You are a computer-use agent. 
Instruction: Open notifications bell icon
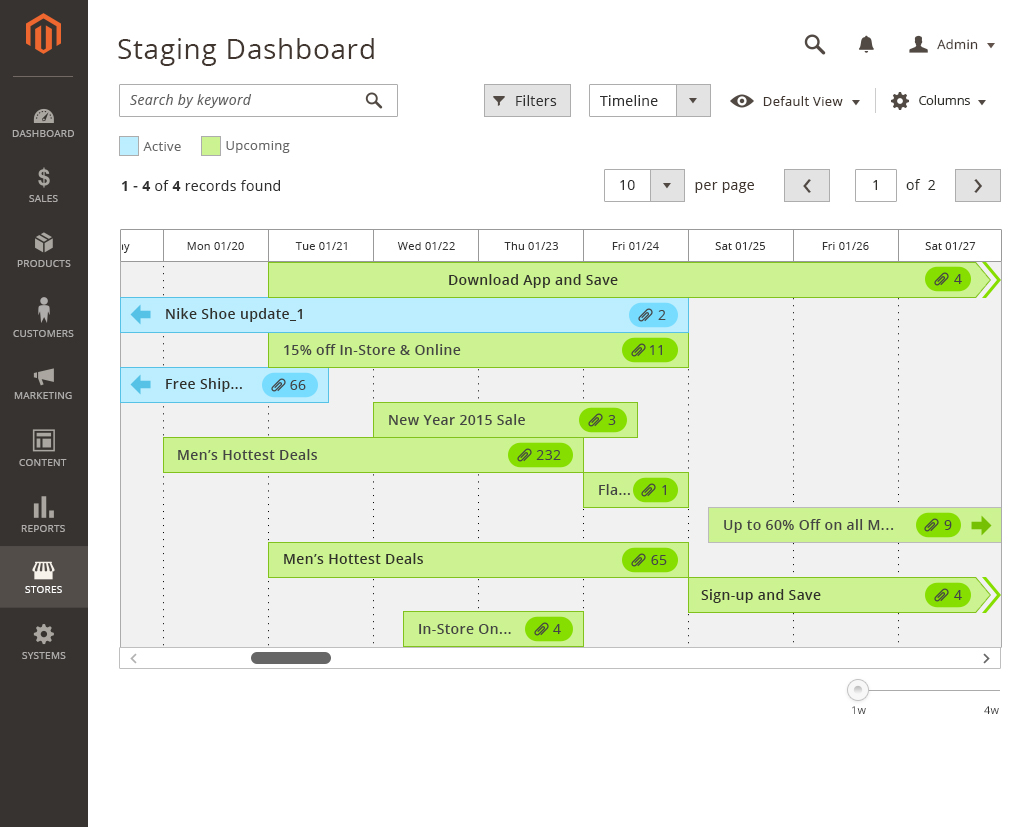(866, 44)
